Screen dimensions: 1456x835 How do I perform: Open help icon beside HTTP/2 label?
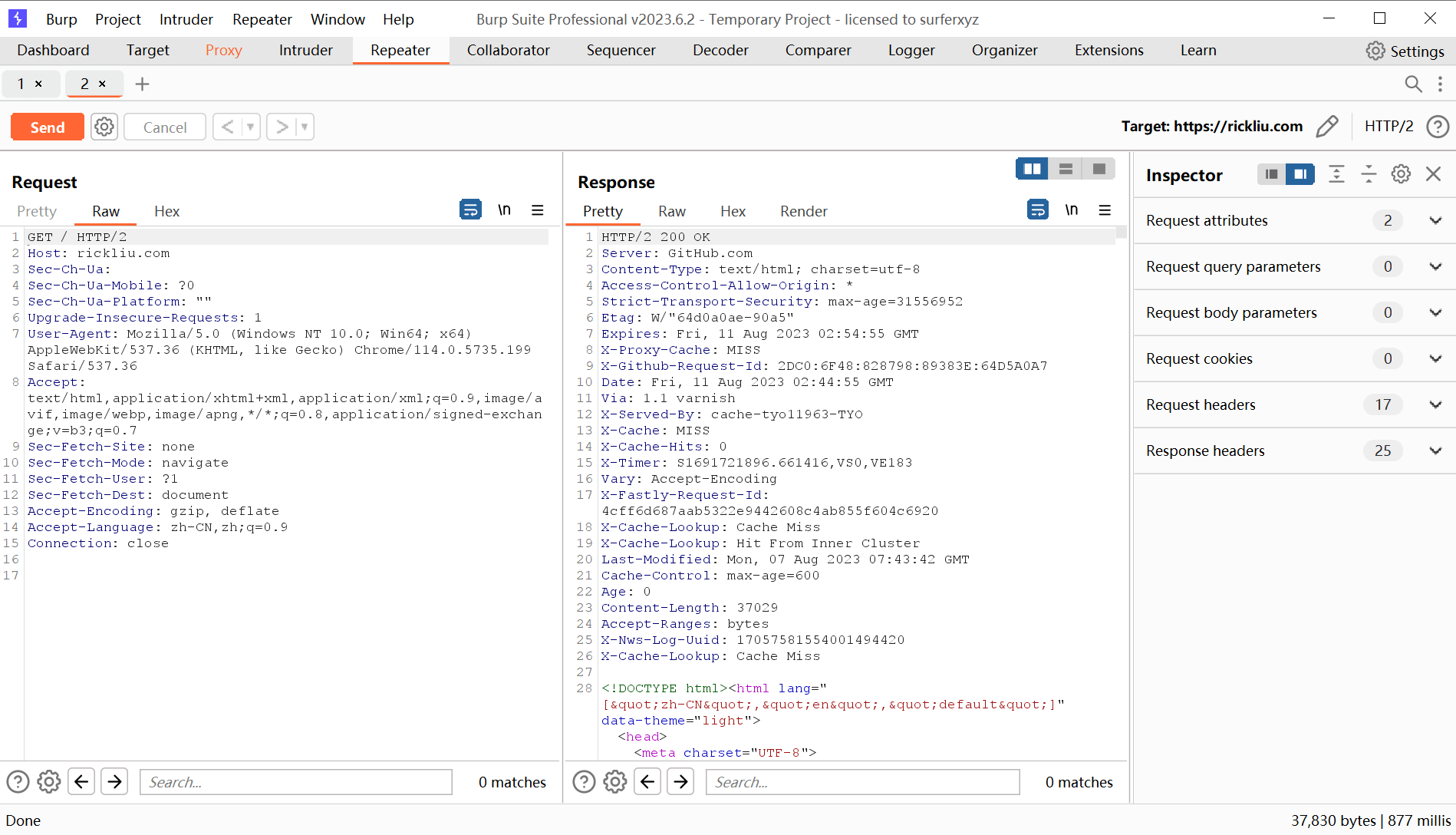tap(1438, 127)
